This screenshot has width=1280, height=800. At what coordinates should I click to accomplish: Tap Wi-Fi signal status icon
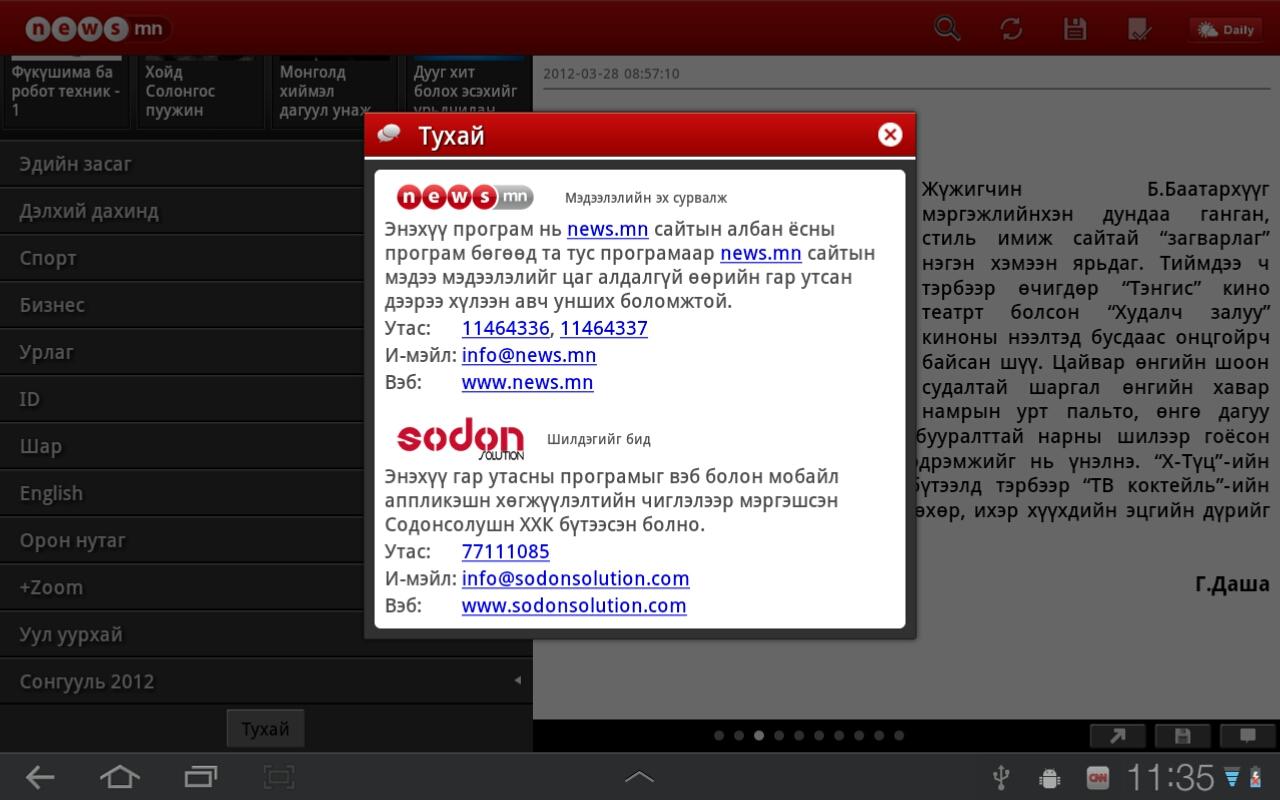tap(1234, 777)
